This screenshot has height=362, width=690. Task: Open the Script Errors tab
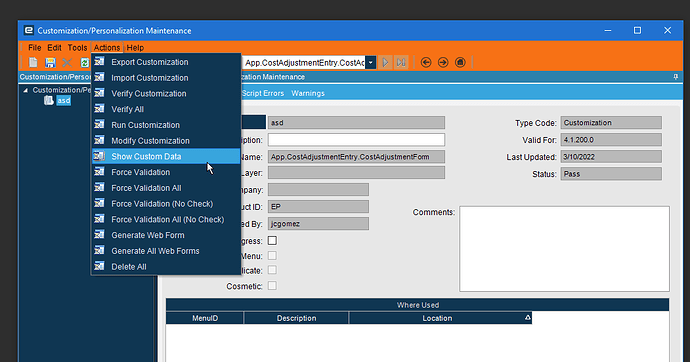pos(263,93)
